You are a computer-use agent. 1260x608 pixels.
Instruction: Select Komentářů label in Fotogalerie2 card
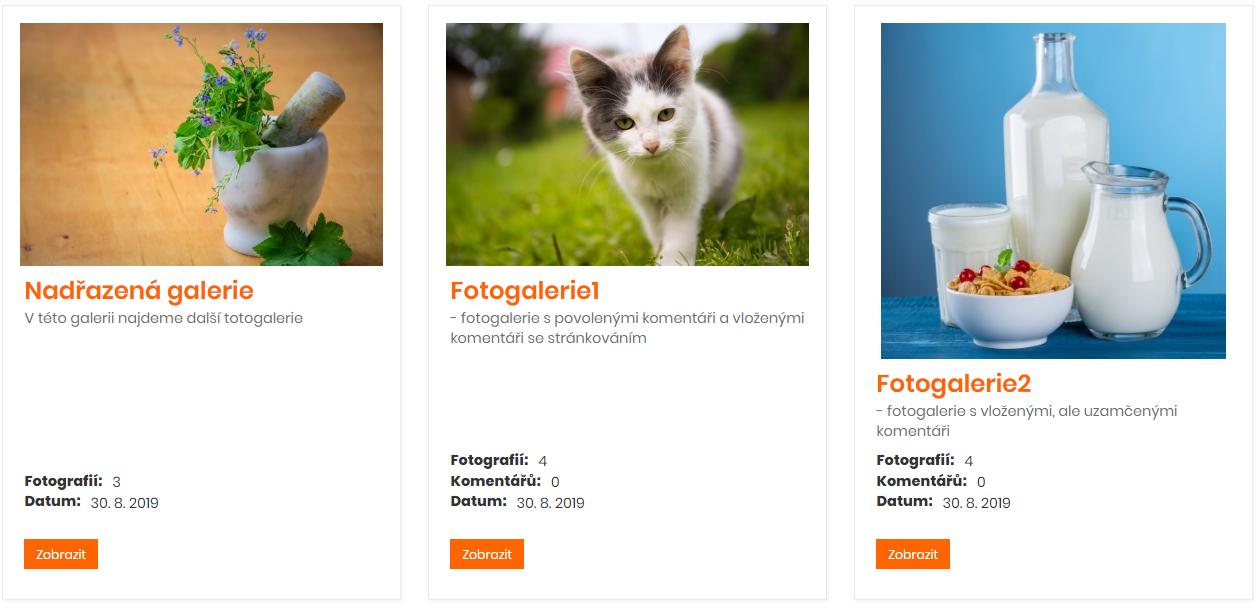pyautogui.click(x=921, y=481)
